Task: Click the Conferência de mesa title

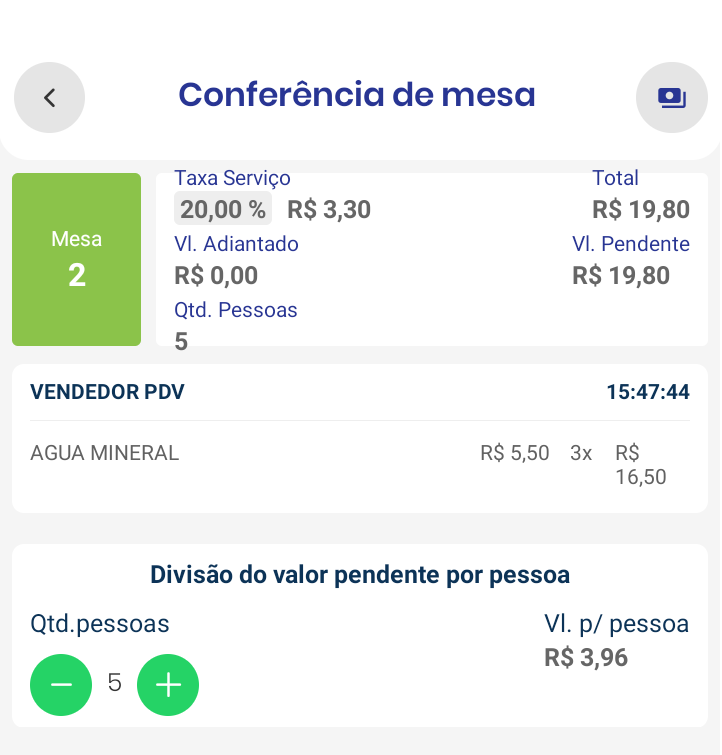Action: (357, 95)
